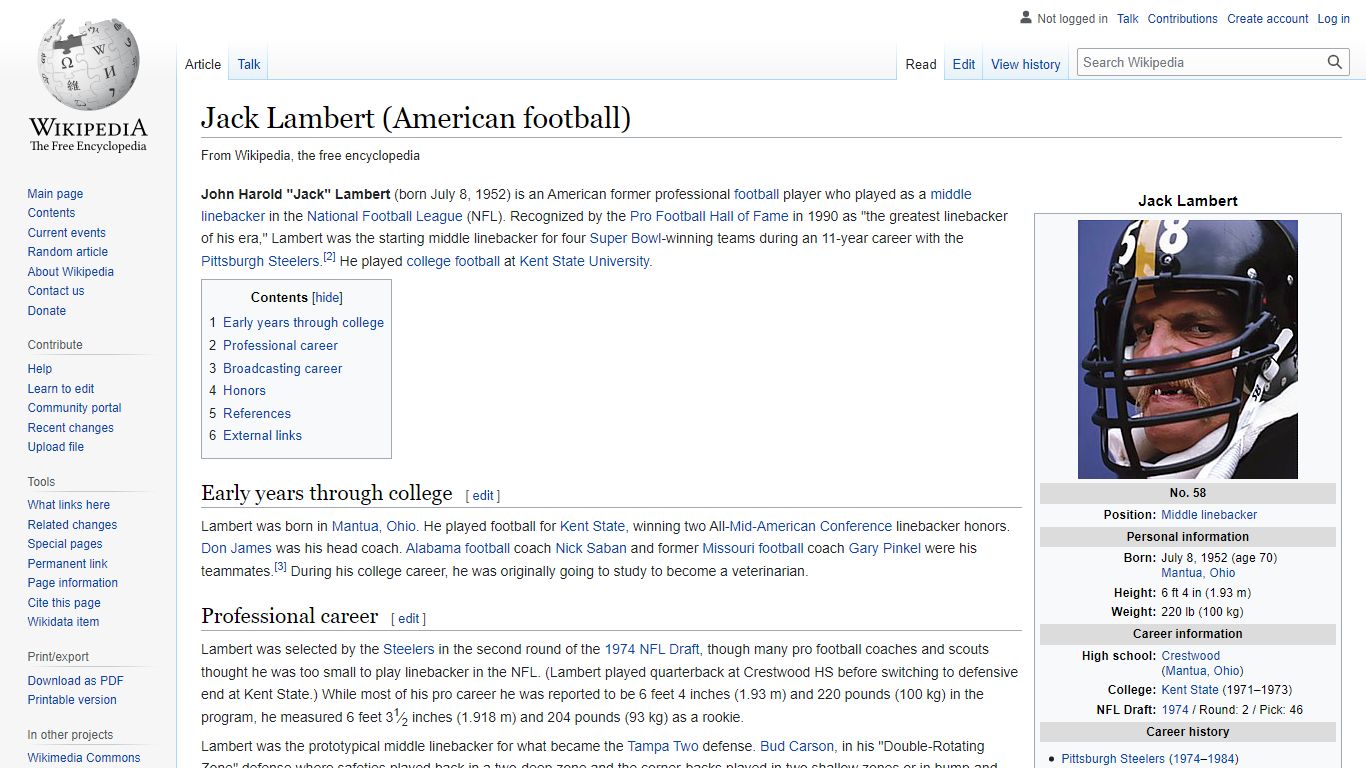Select the Read tab
This screenshot has width=1366, height=768.
[x=921, y=64]
